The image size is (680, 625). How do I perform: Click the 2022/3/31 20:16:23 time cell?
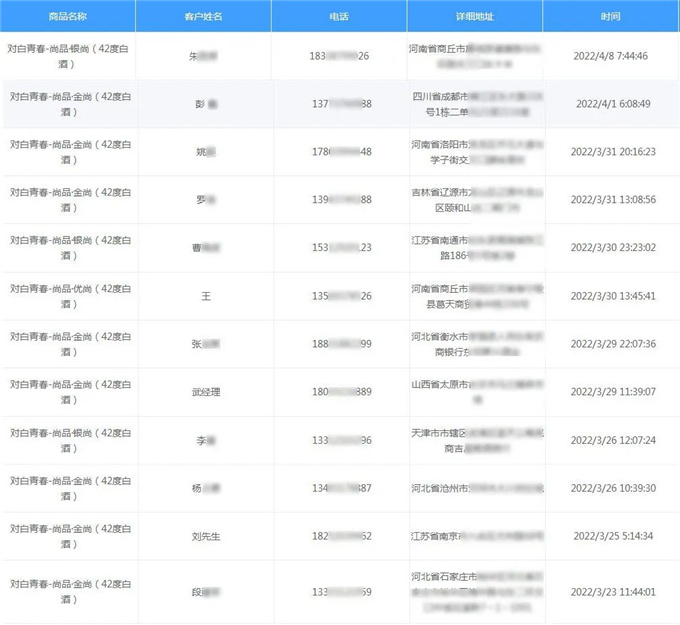pyautogui.click(x=611, y=152)
